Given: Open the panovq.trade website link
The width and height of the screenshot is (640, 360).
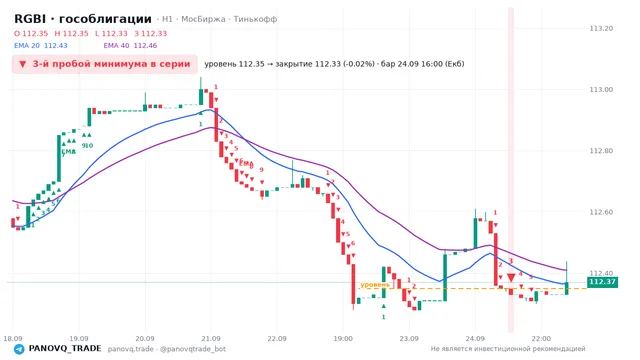Looking at the screenshot, I should (x=131, y=349).
